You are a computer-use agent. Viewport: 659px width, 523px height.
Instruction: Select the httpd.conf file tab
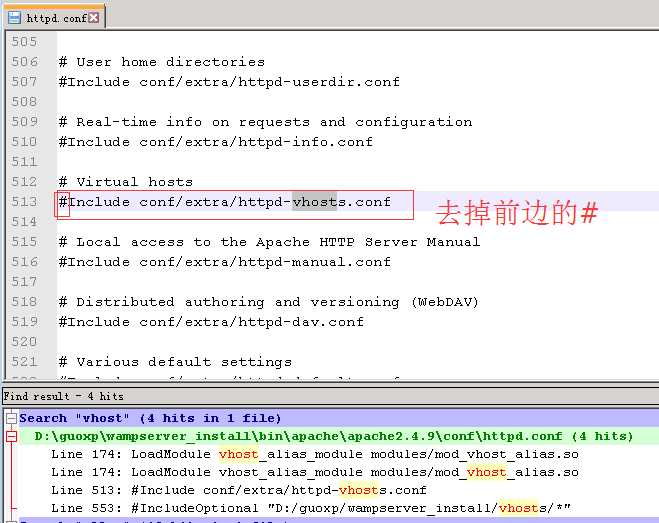click(54, 17)
